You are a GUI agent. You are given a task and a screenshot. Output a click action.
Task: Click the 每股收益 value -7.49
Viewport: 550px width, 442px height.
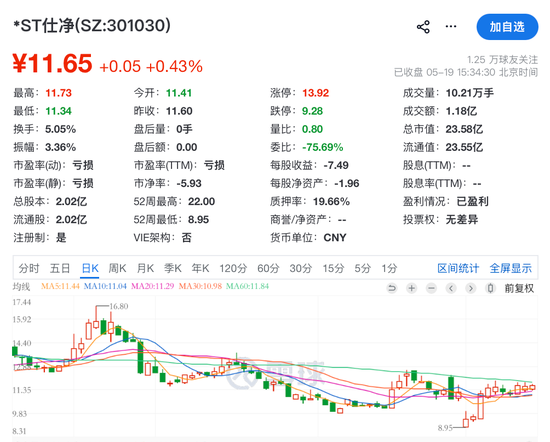coord(336,165)
